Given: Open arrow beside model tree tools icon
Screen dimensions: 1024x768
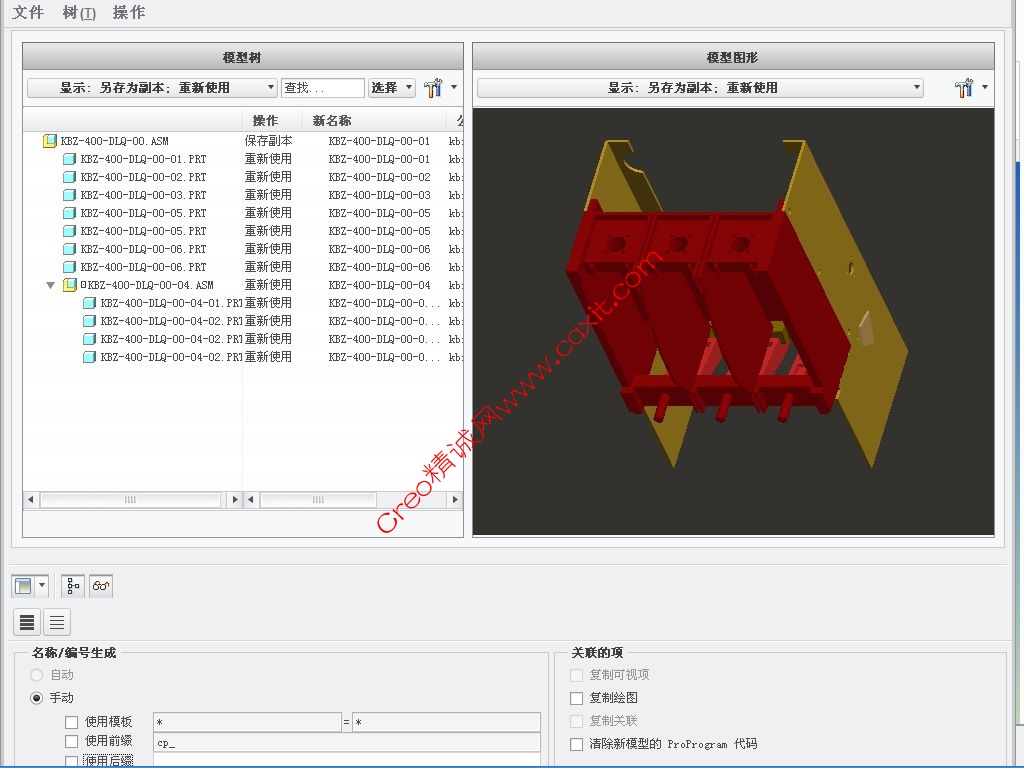Looking at the screenshot, I should tap(454, 87).
